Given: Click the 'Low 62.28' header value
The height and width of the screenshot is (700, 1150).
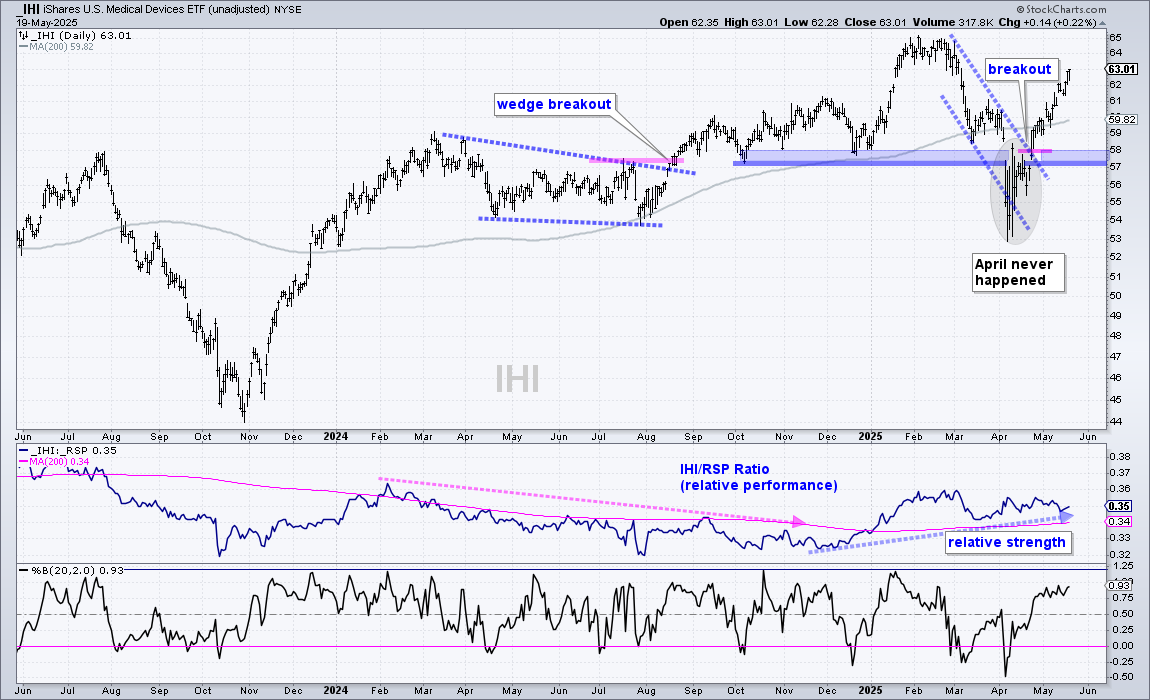Looking at the screenshot, I should tap(811, 22).
